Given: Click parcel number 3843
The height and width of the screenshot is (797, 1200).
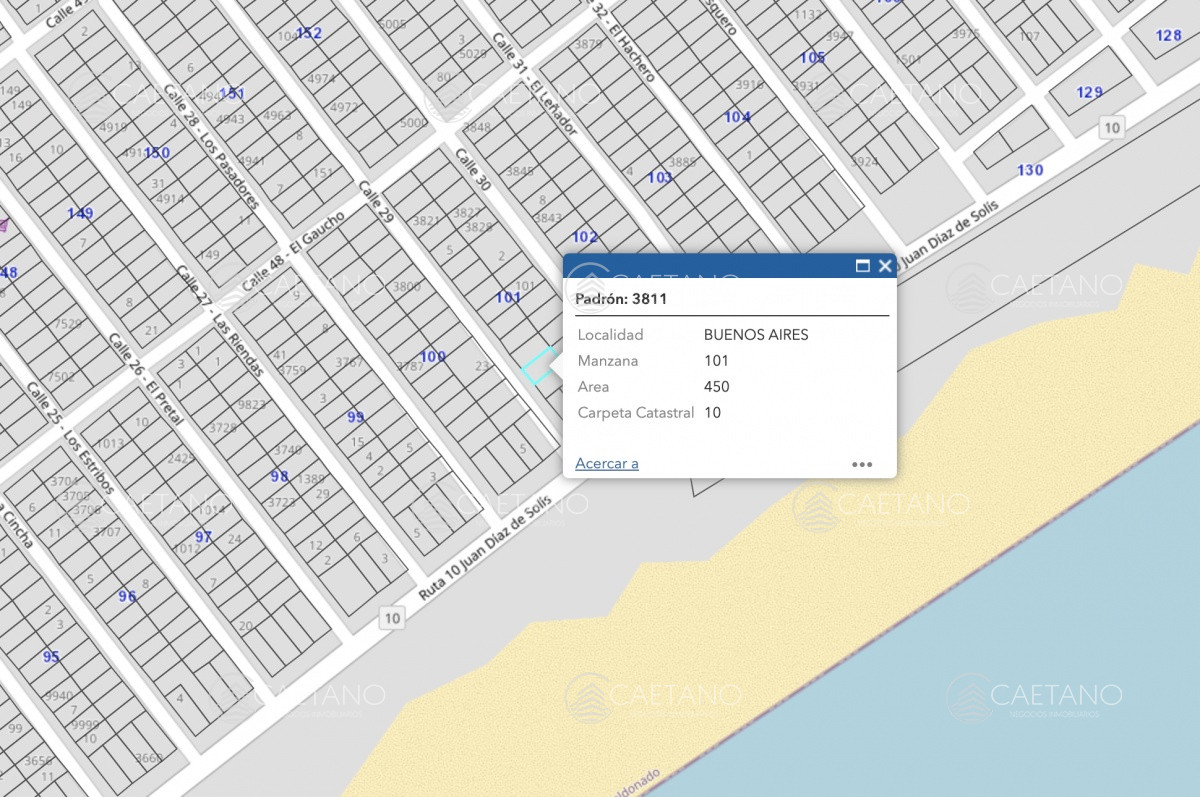Looking at the screenshot, I should (548, 218).
